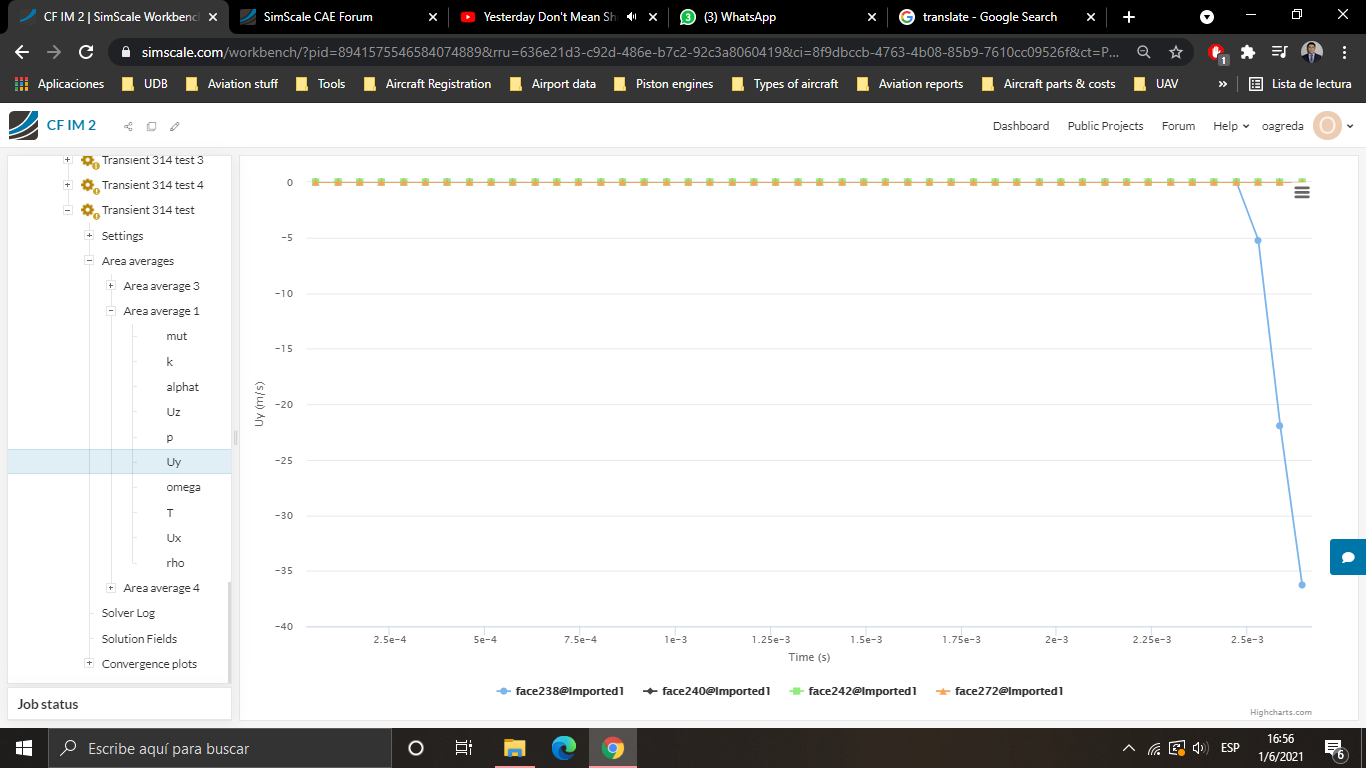Click the zoom magnifier icon in the address bar

pos(1144,52)
